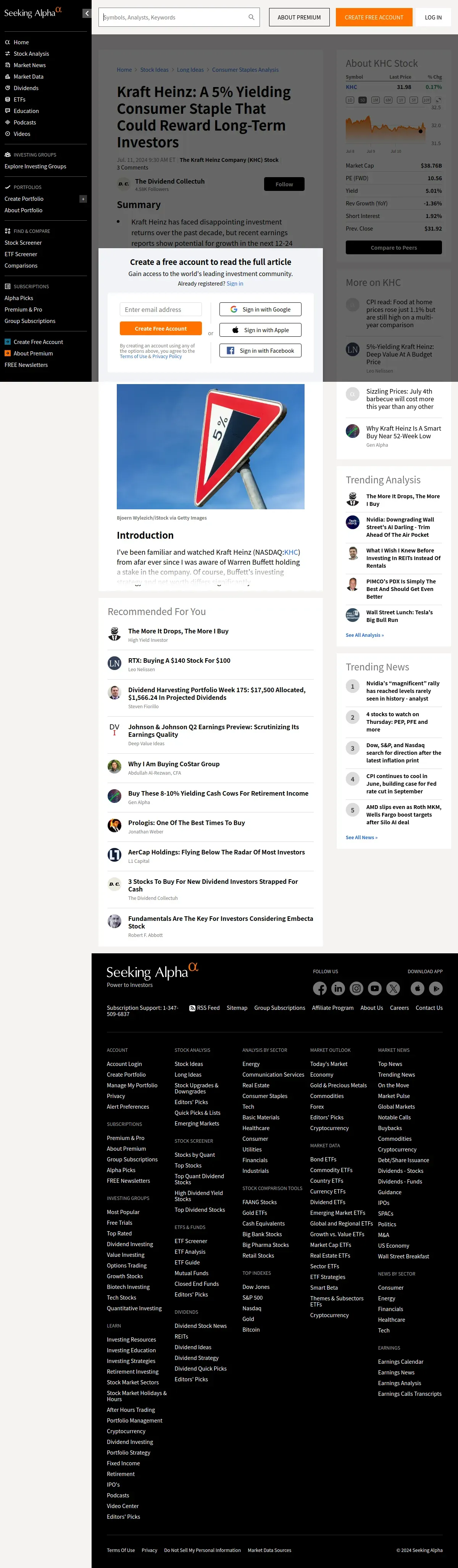Open Nvidia Downgrading trending analysis avatar
The width and height of the screenshot is (458, 1568).
[x=353, y=522]
